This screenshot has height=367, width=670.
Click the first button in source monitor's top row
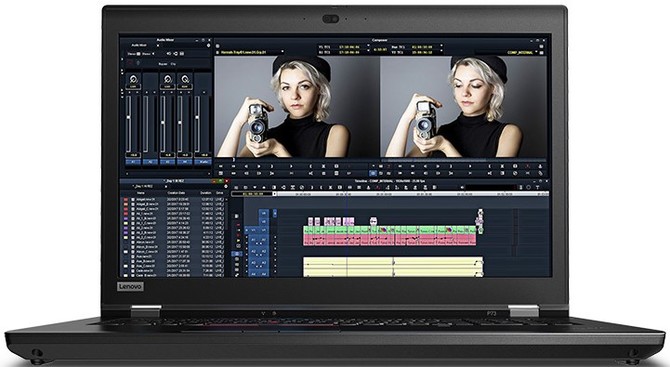click(221, 166)
